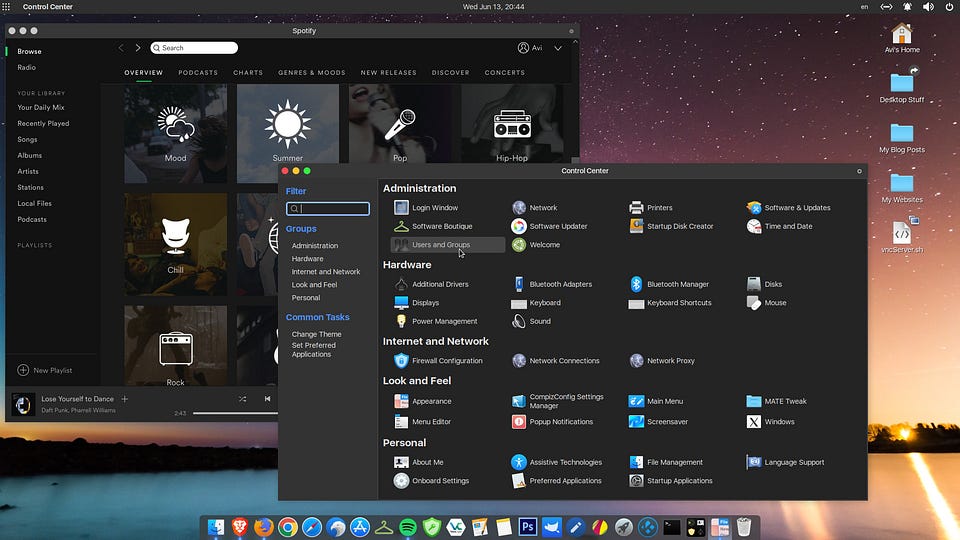Open Photoshop from the dock
Image resolution: width=960 pixels, height=540 pixels.
click(527, 527)
